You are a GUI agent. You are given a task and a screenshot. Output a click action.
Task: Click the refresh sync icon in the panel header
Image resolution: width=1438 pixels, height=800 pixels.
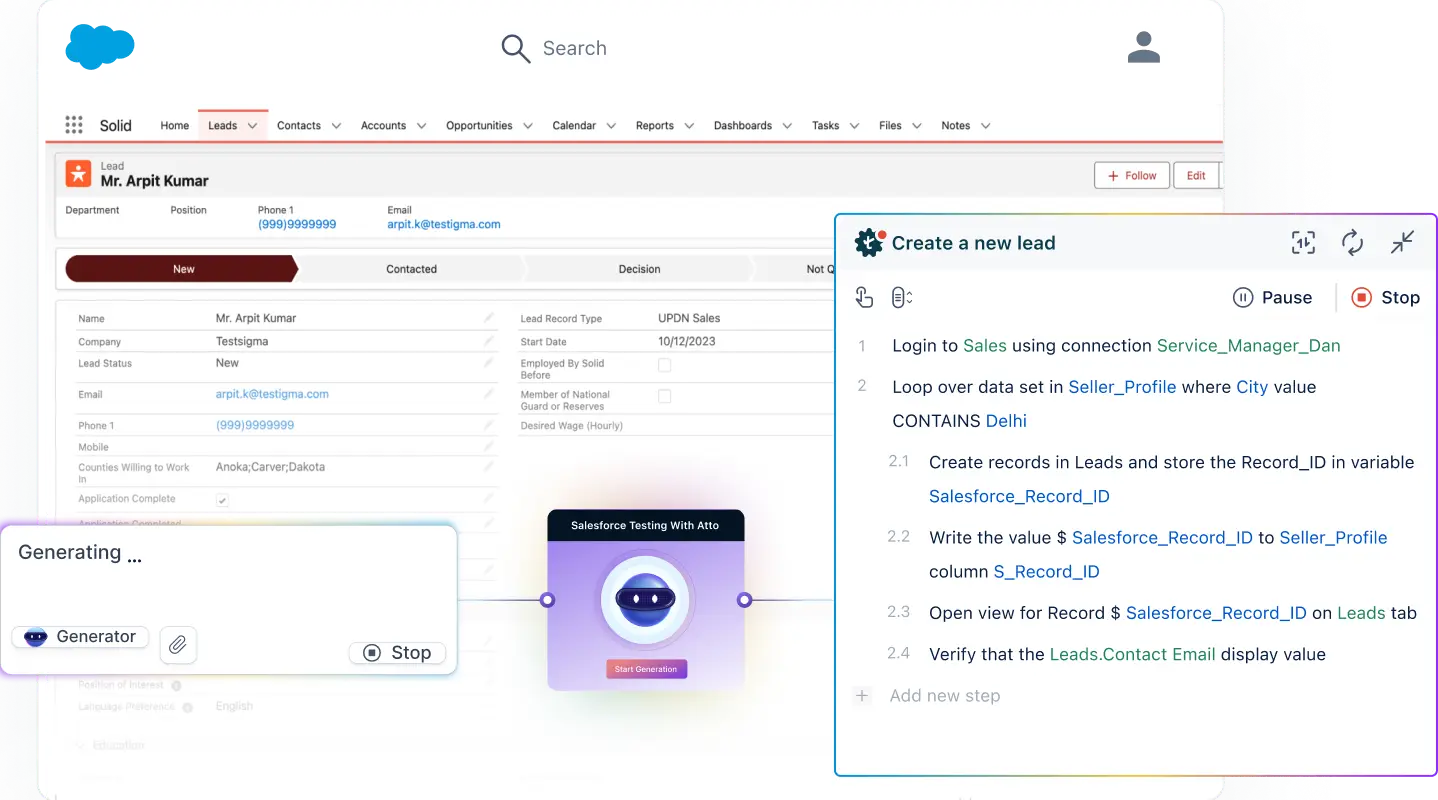pos(1352,243)
